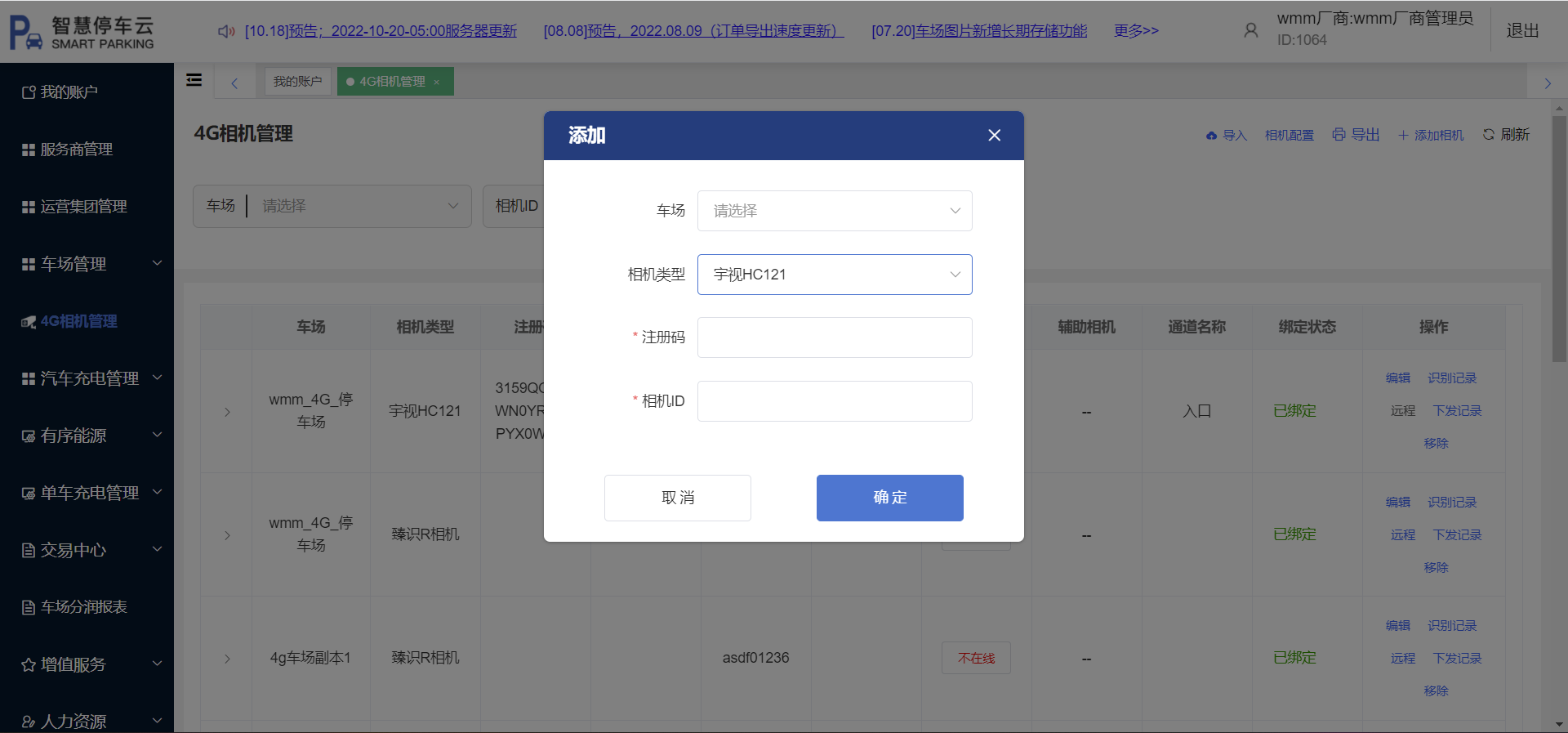Click 不在线 status in 4g车场副本1 row

[x=976, y=658]
